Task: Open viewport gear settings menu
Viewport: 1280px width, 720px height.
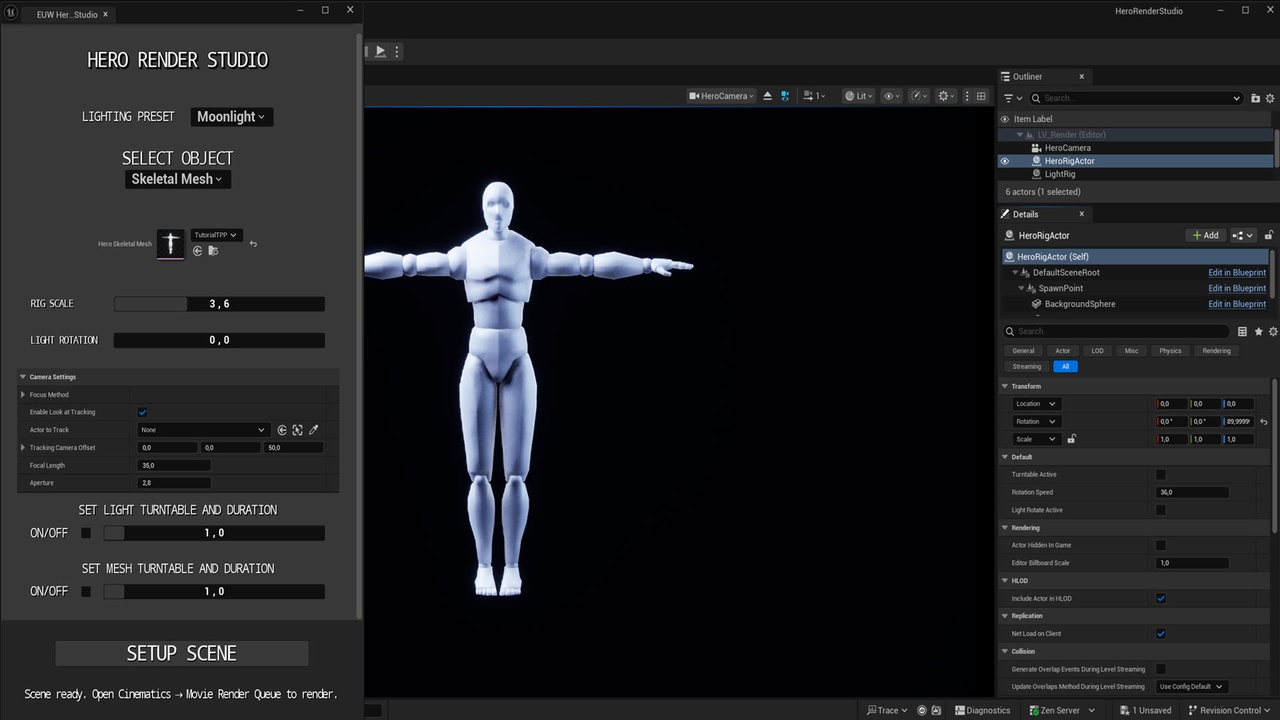Action: pyautogui.click(x=946, y=96)
